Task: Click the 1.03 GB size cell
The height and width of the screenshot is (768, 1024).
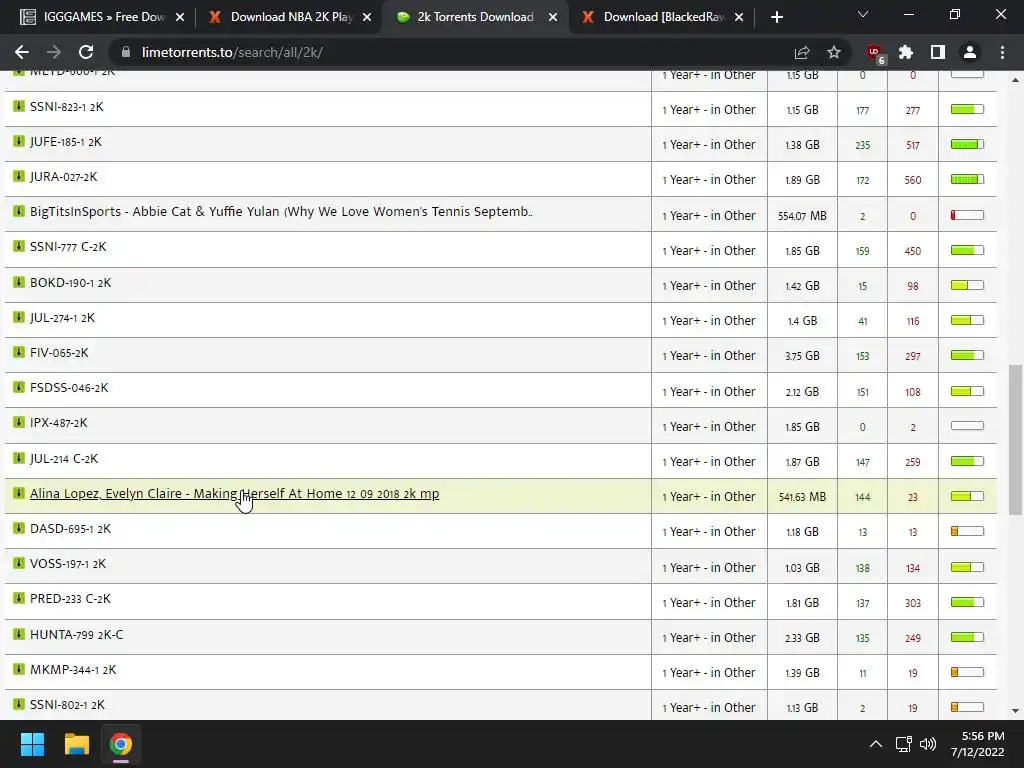Action: coord(802,568)
